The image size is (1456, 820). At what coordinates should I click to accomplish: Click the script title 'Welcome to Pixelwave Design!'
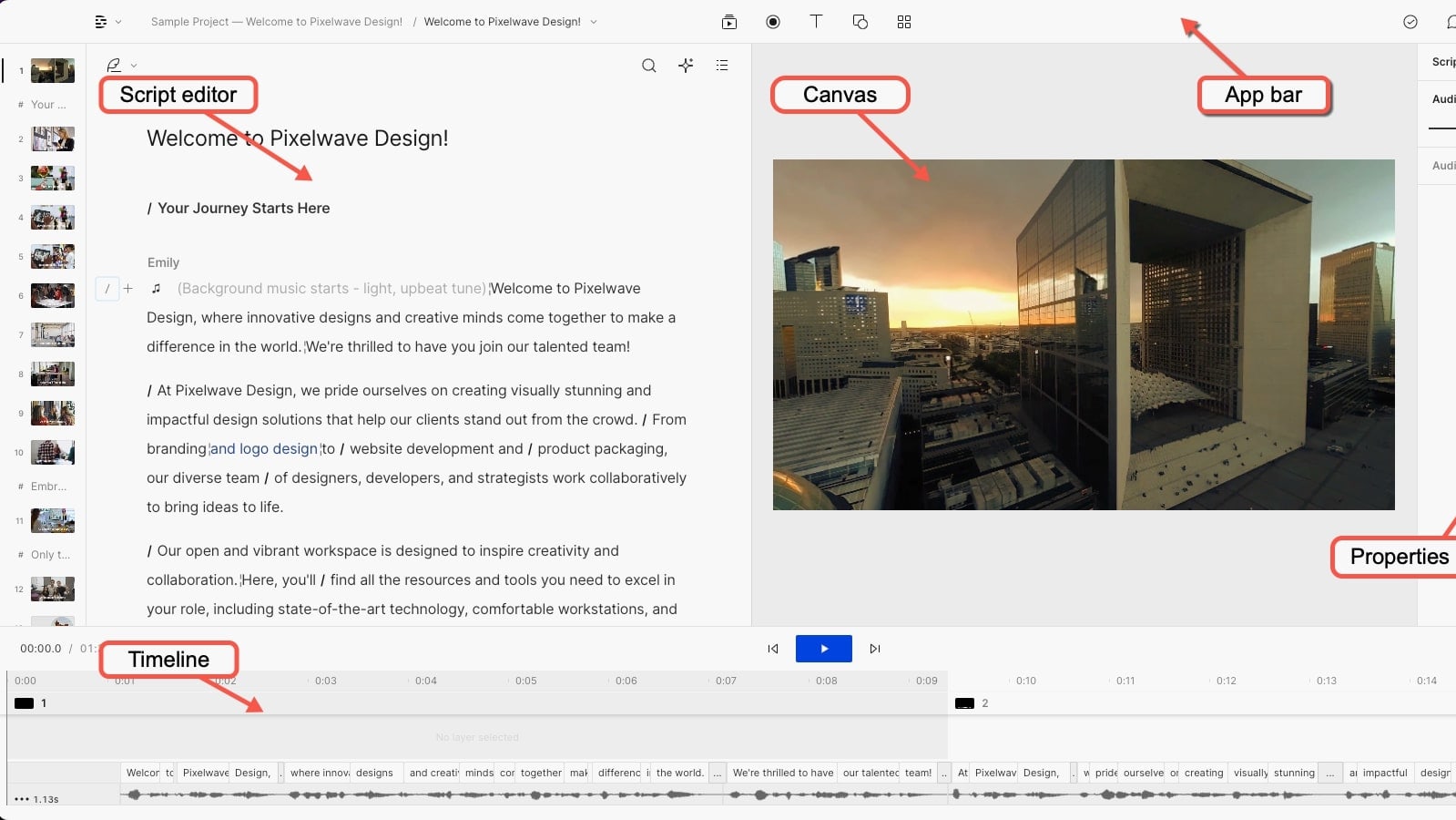tap(298, 138)
